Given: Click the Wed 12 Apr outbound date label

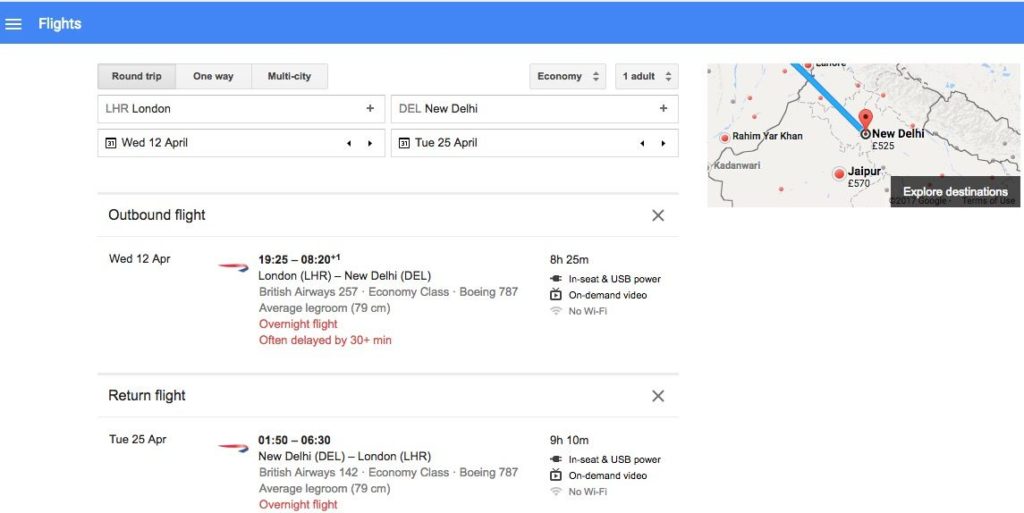Looking at the screenshot, I should point(140,259).
